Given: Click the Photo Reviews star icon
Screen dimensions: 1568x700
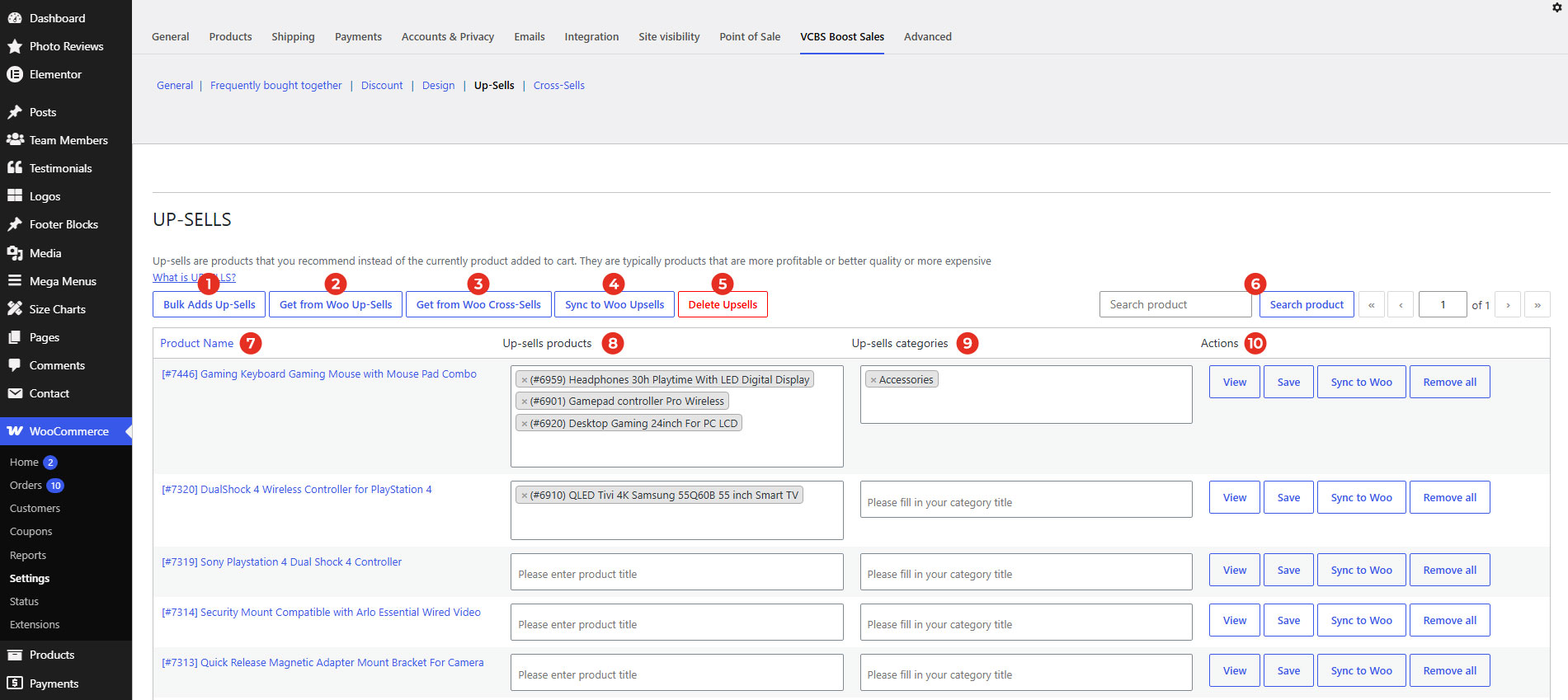Looking at the screenshot, I should pos(15,46).
